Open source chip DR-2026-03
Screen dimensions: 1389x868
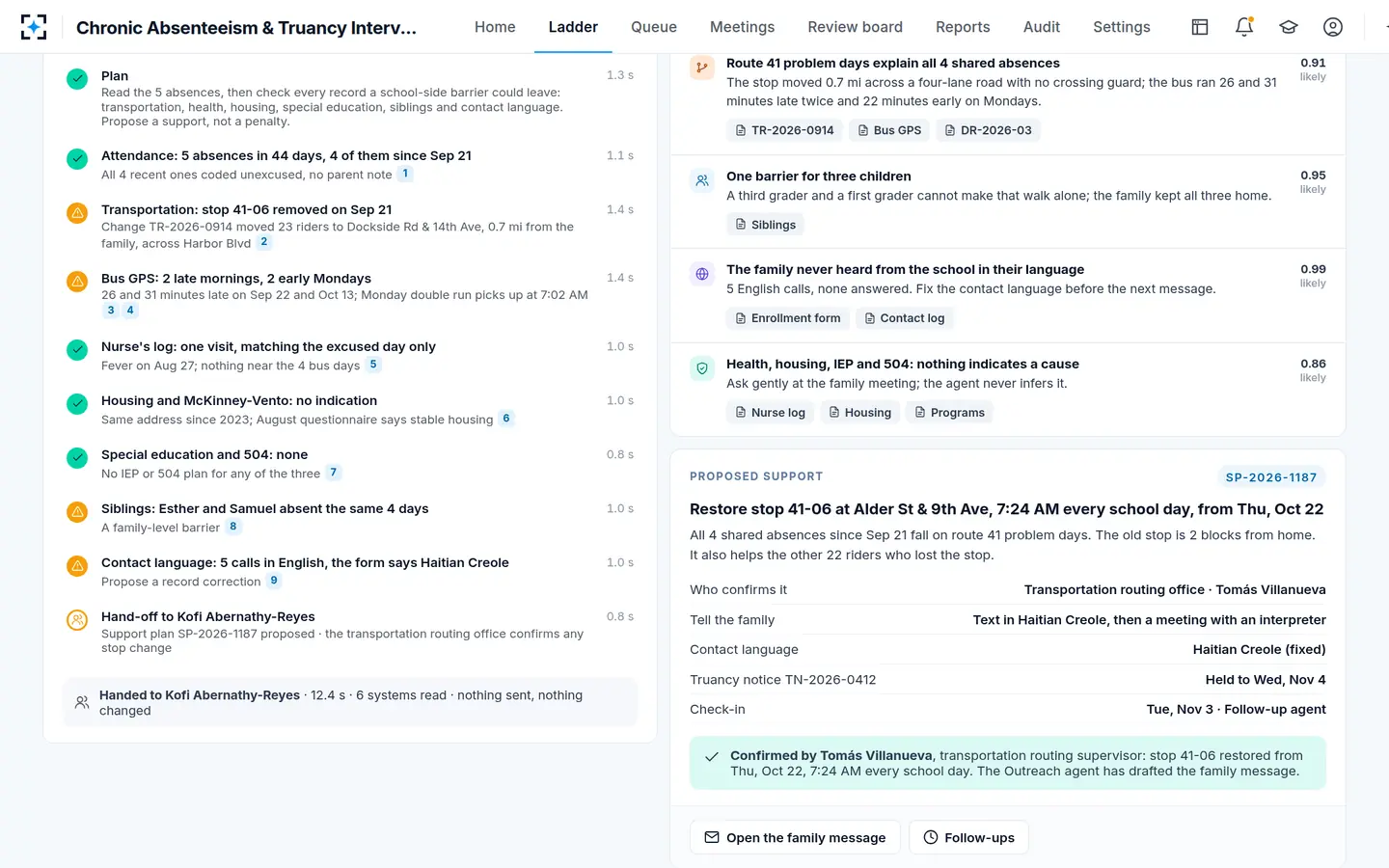coord(988,130)
